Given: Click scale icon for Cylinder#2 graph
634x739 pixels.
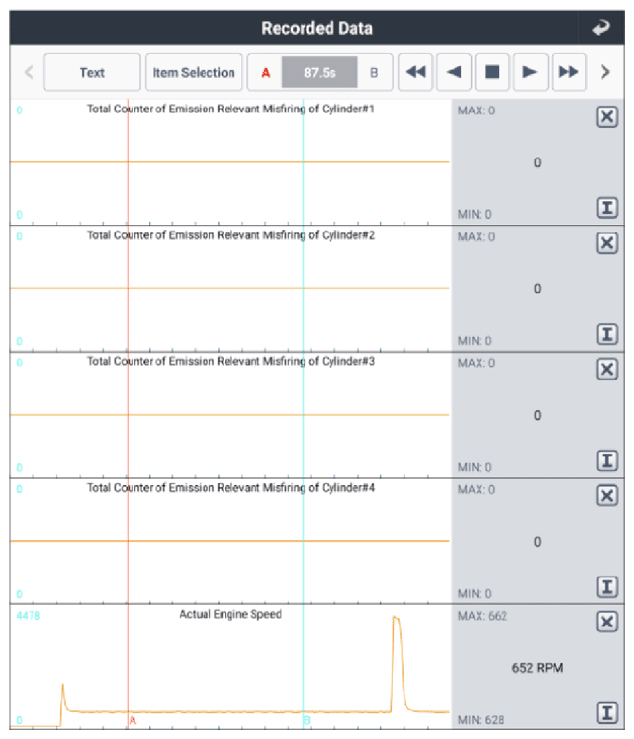Looking at the screenshot, I should [x=607, y=334].
